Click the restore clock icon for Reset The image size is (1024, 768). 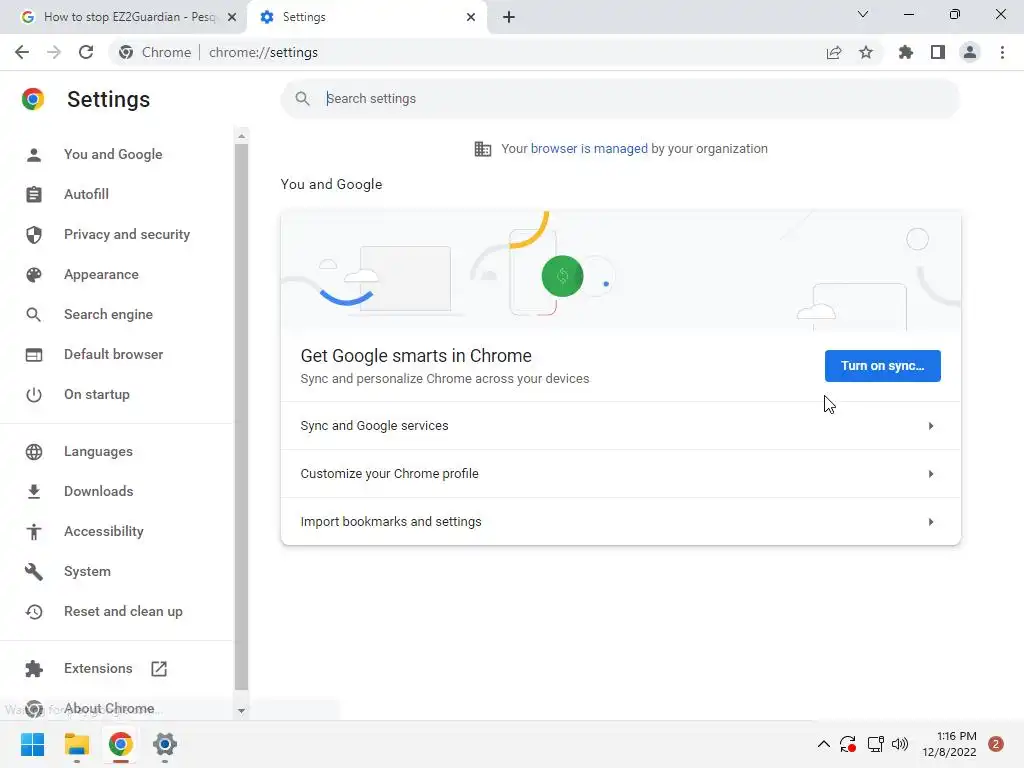(34, 611)
